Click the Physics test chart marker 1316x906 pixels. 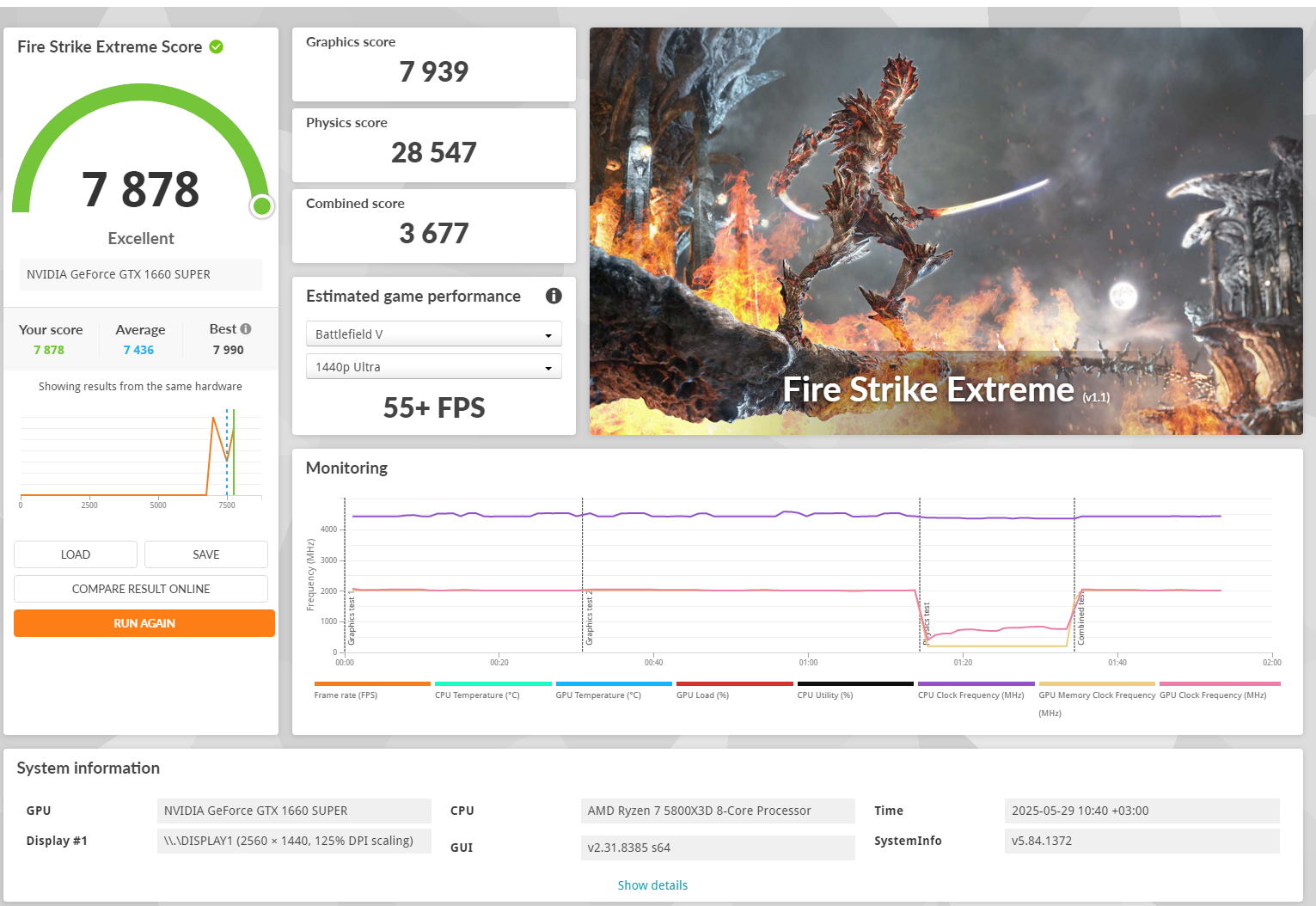tap(927, 623)
